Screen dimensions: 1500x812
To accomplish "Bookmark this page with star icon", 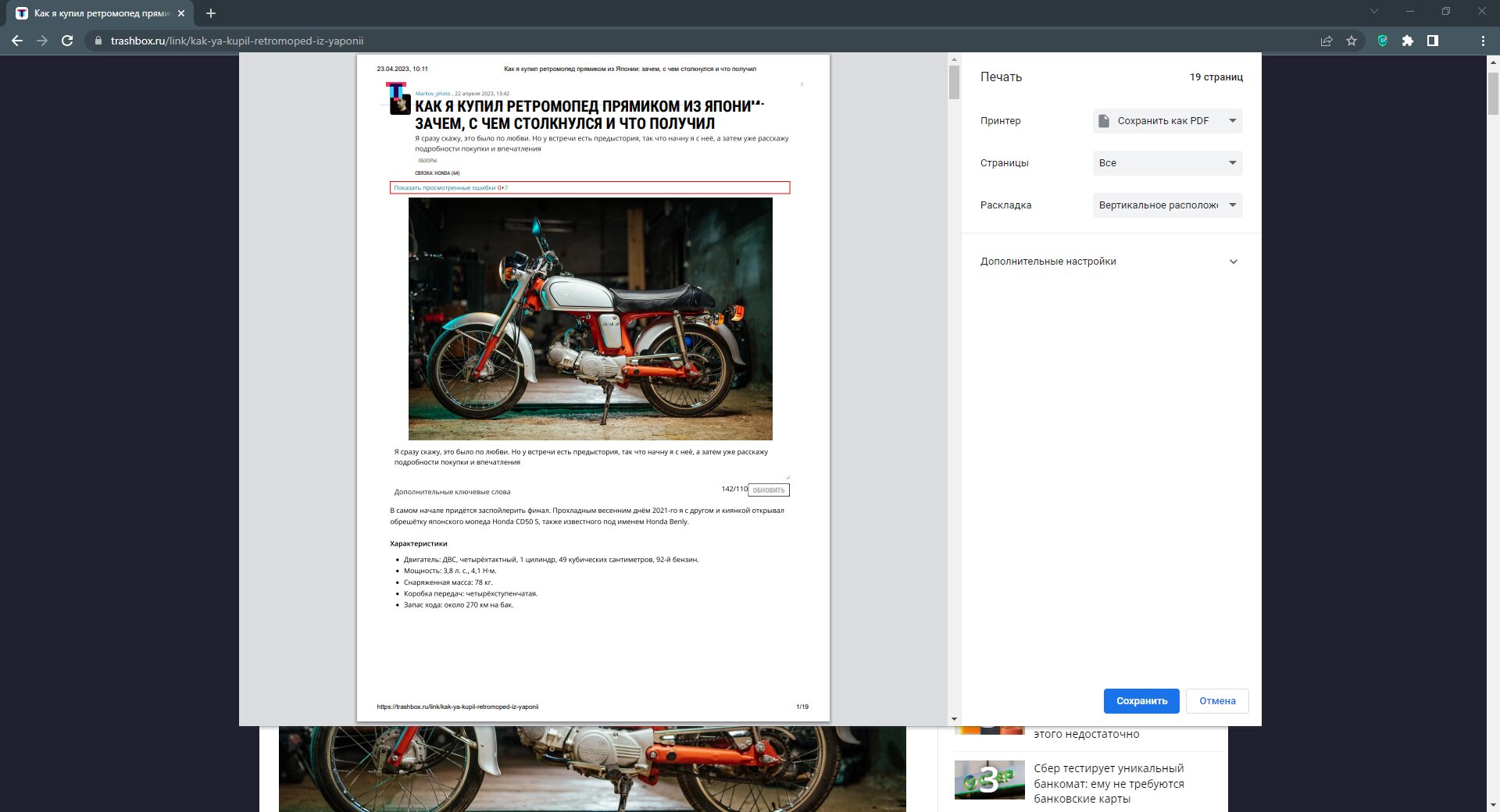I will (1352, 41).
